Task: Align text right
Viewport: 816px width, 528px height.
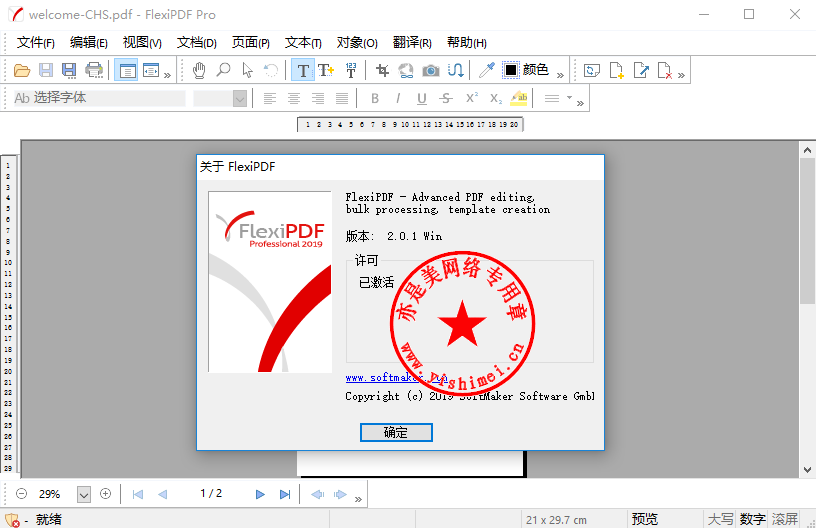Action: [x=318, y=98]
